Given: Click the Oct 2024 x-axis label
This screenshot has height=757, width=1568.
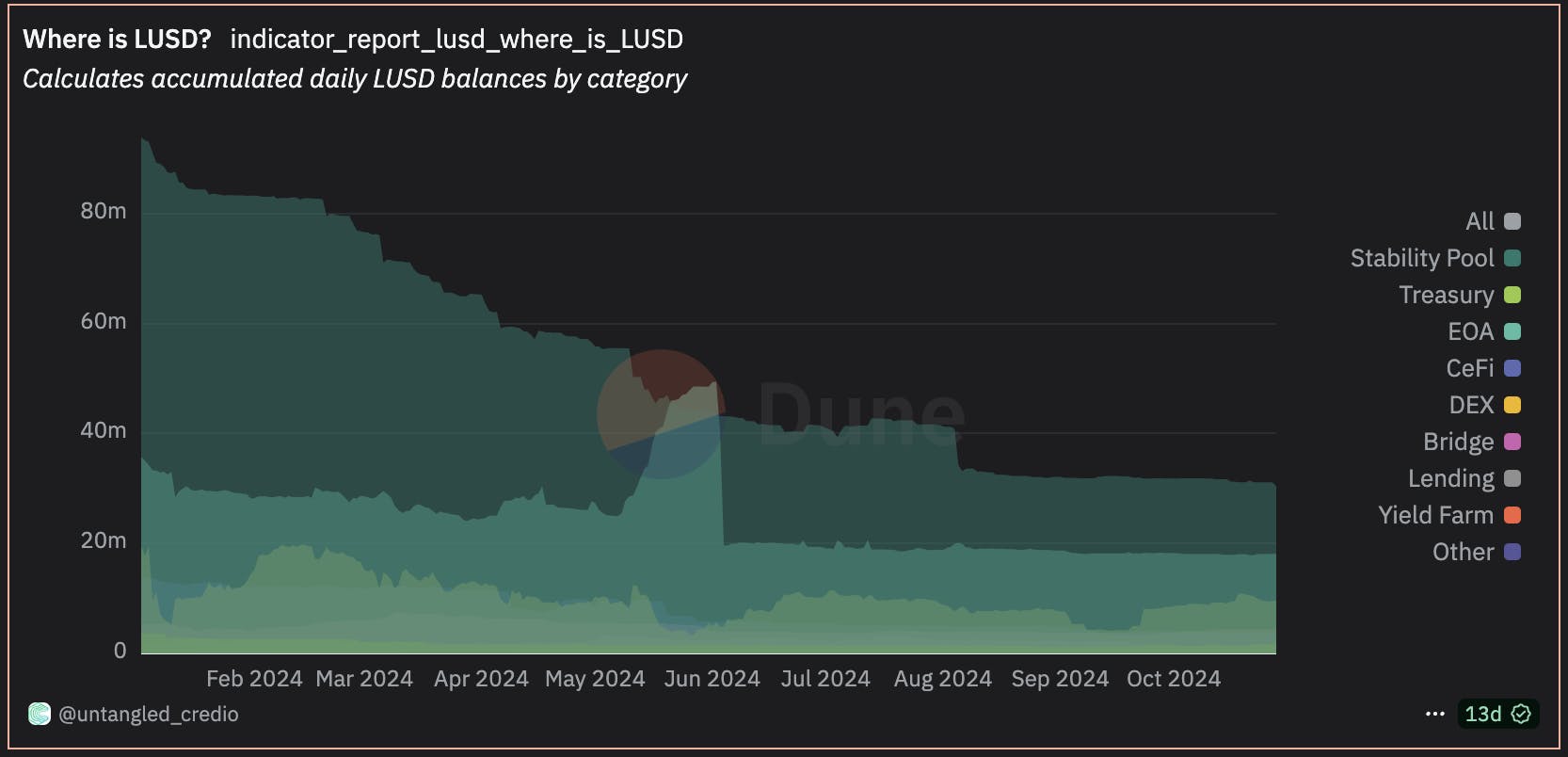Looking at the screenshot, I should tap(1174, 679).
